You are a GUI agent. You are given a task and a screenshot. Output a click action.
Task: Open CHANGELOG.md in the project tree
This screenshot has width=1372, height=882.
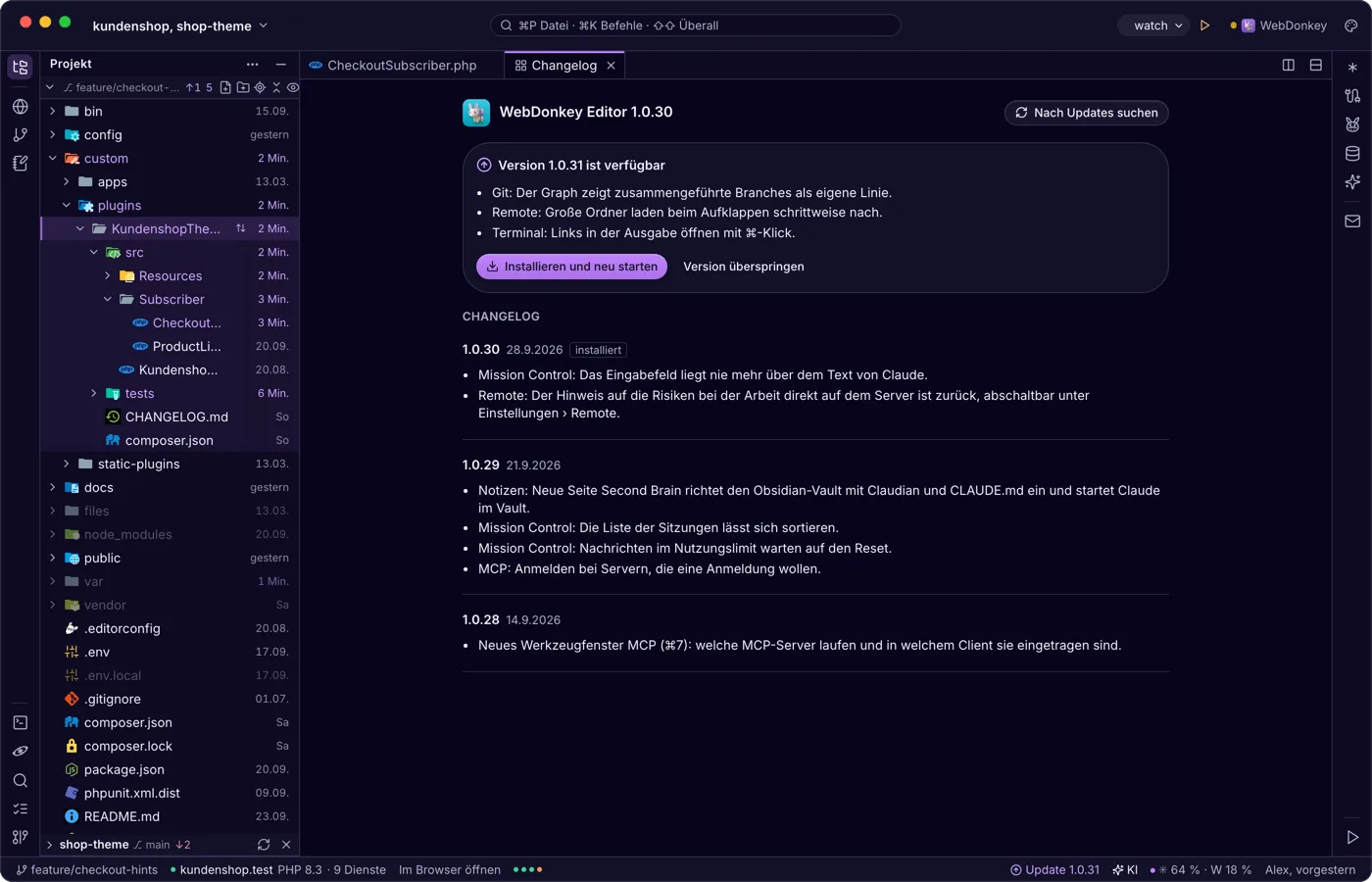click(x=171, y=416)
